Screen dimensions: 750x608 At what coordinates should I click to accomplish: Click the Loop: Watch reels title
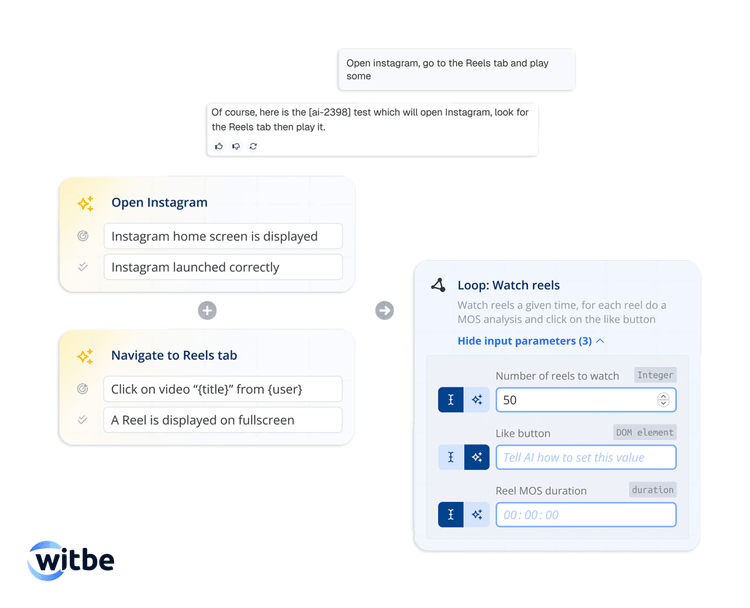click(508, 285)
